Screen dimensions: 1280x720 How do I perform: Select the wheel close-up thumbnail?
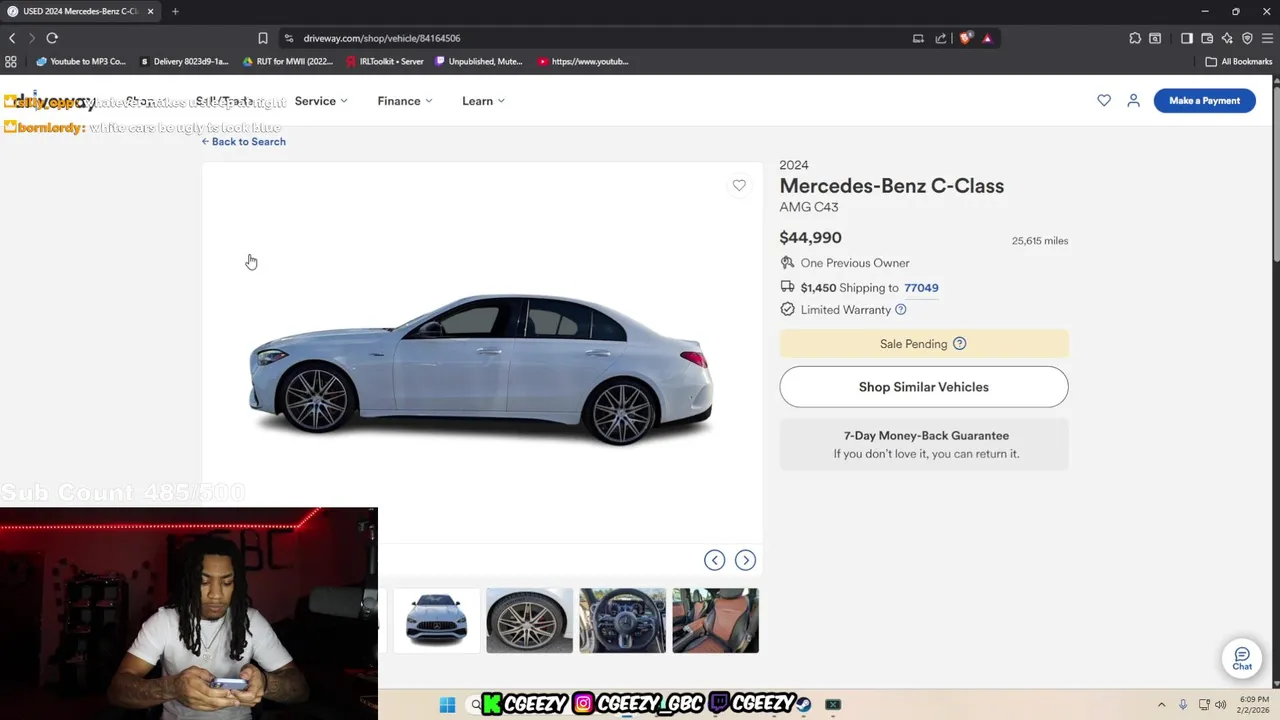click(x=529, y=620)
